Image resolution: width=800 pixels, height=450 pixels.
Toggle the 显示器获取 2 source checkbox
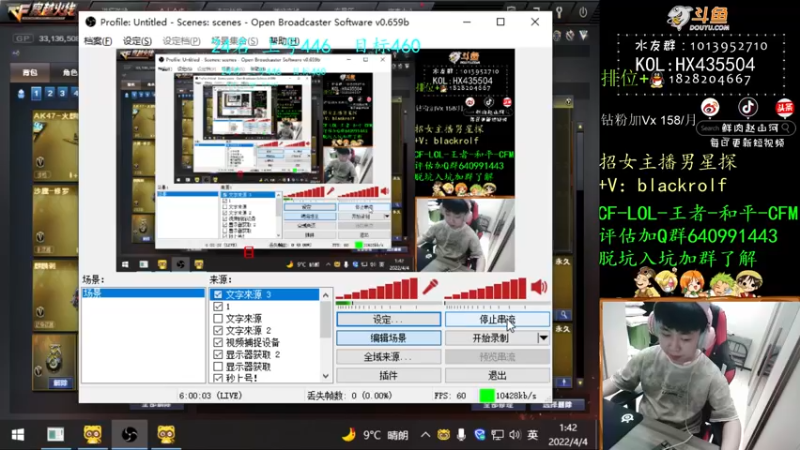click(x=218, y=354)
